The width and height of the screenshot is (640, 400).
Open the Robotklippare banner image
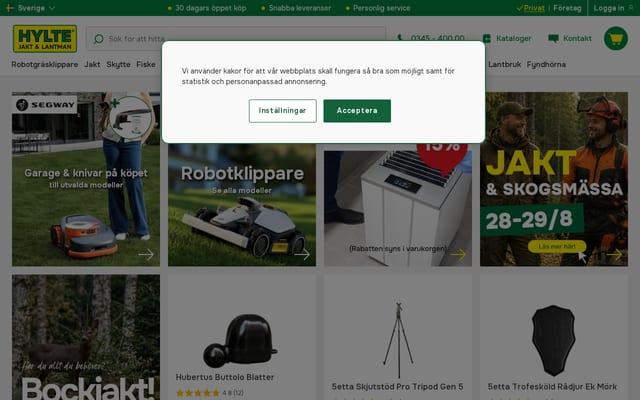point(242,205)
